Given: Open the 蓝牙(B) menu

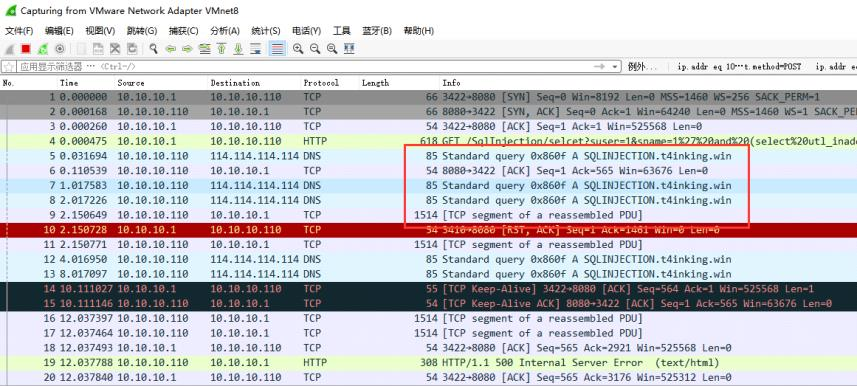Looking at the screenshot, I should click(377, 31).
